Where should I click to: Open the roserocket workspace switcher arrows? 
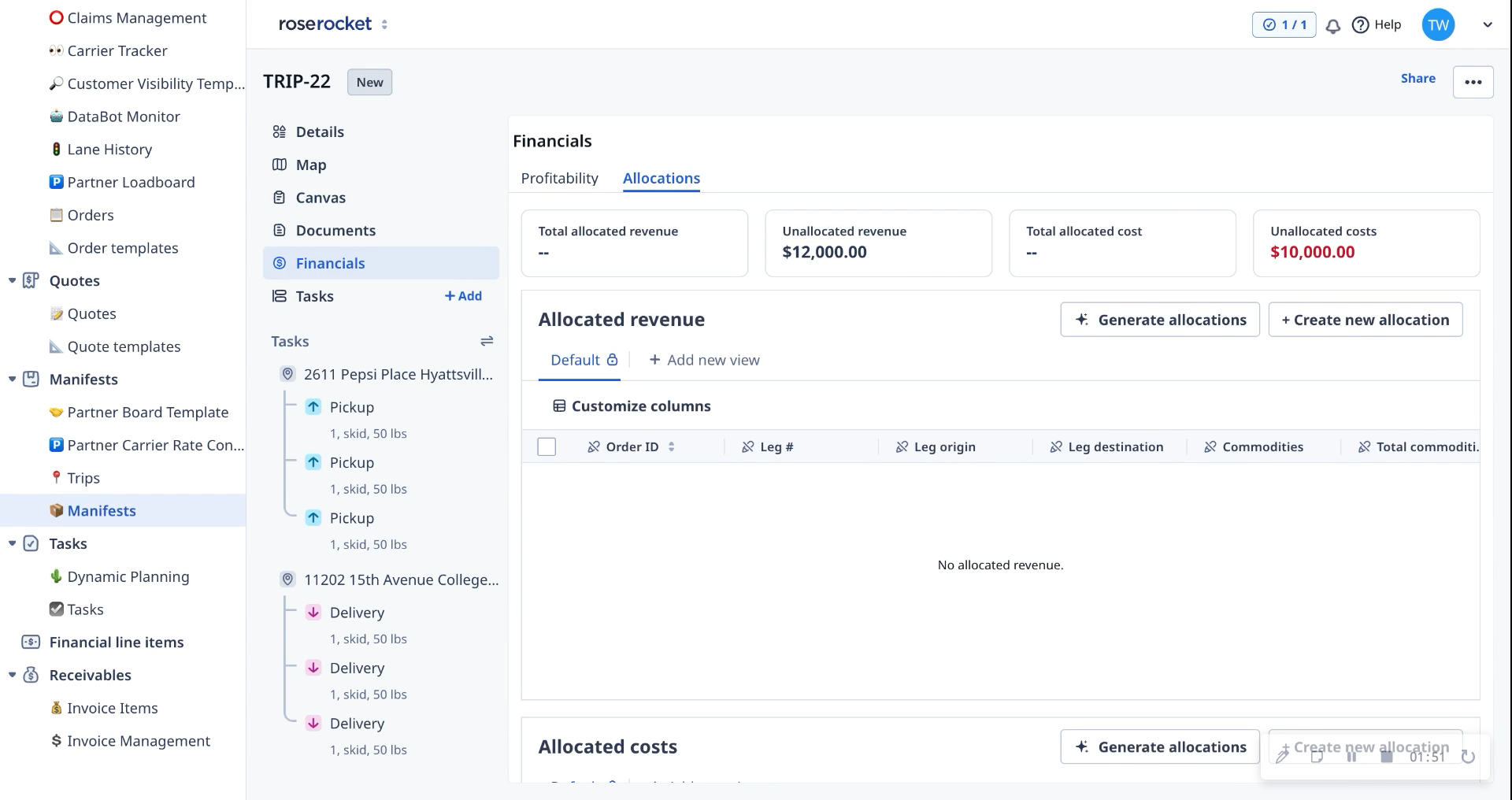[384, 24]
